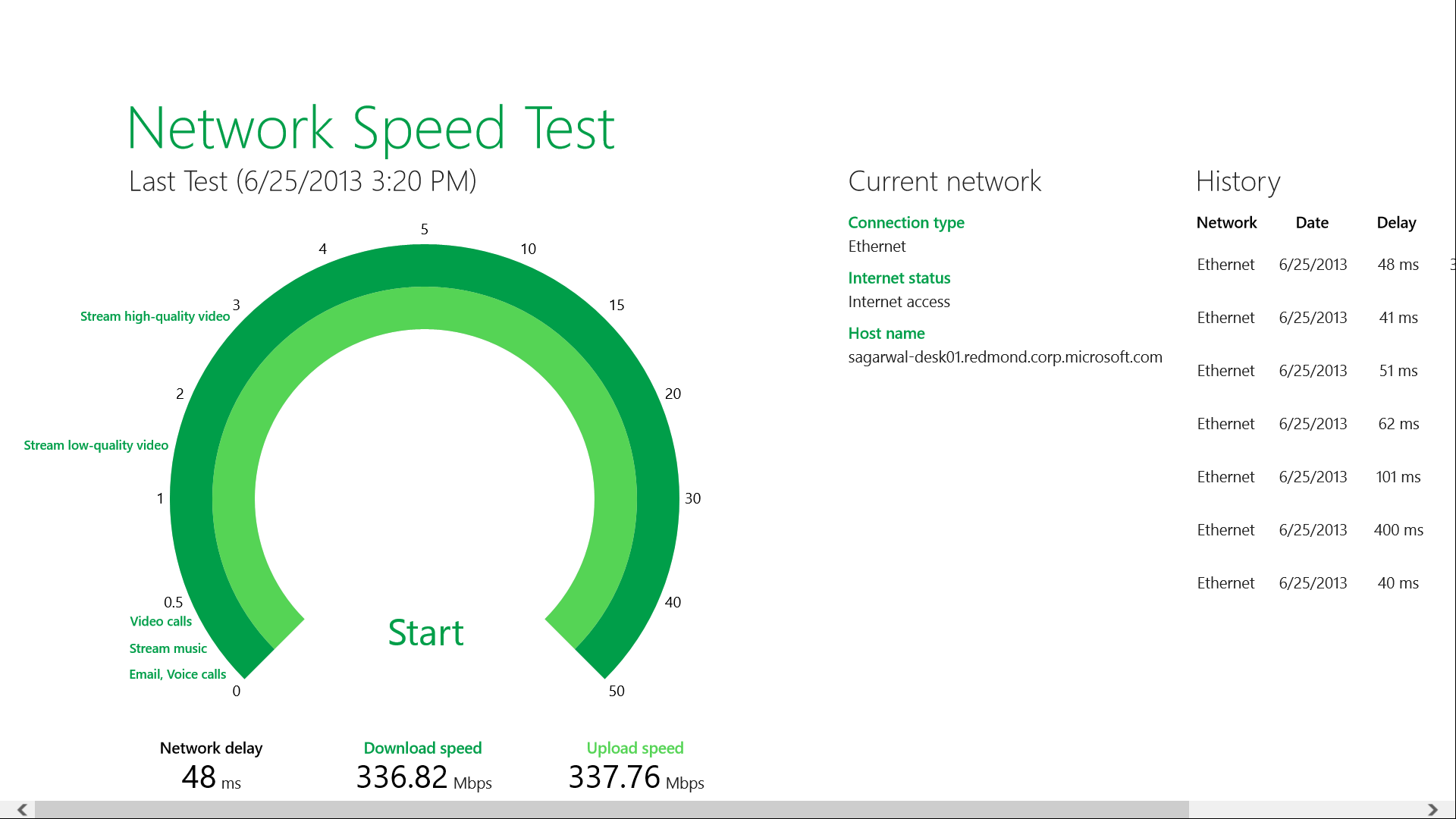The image size is (1456, 819).
Task: Click the Delay column header in History
Action: coord(1396,222)
